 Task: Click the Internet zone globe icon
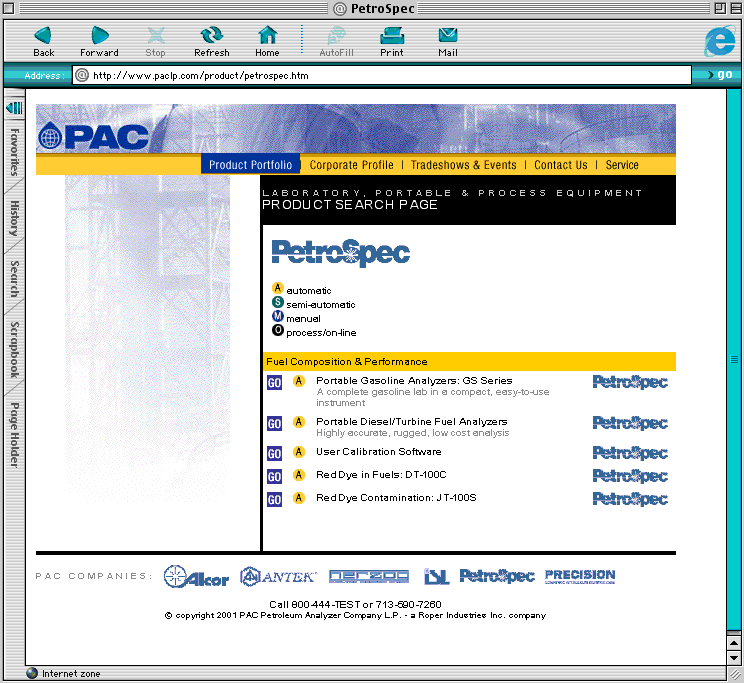tap(32, 673)
